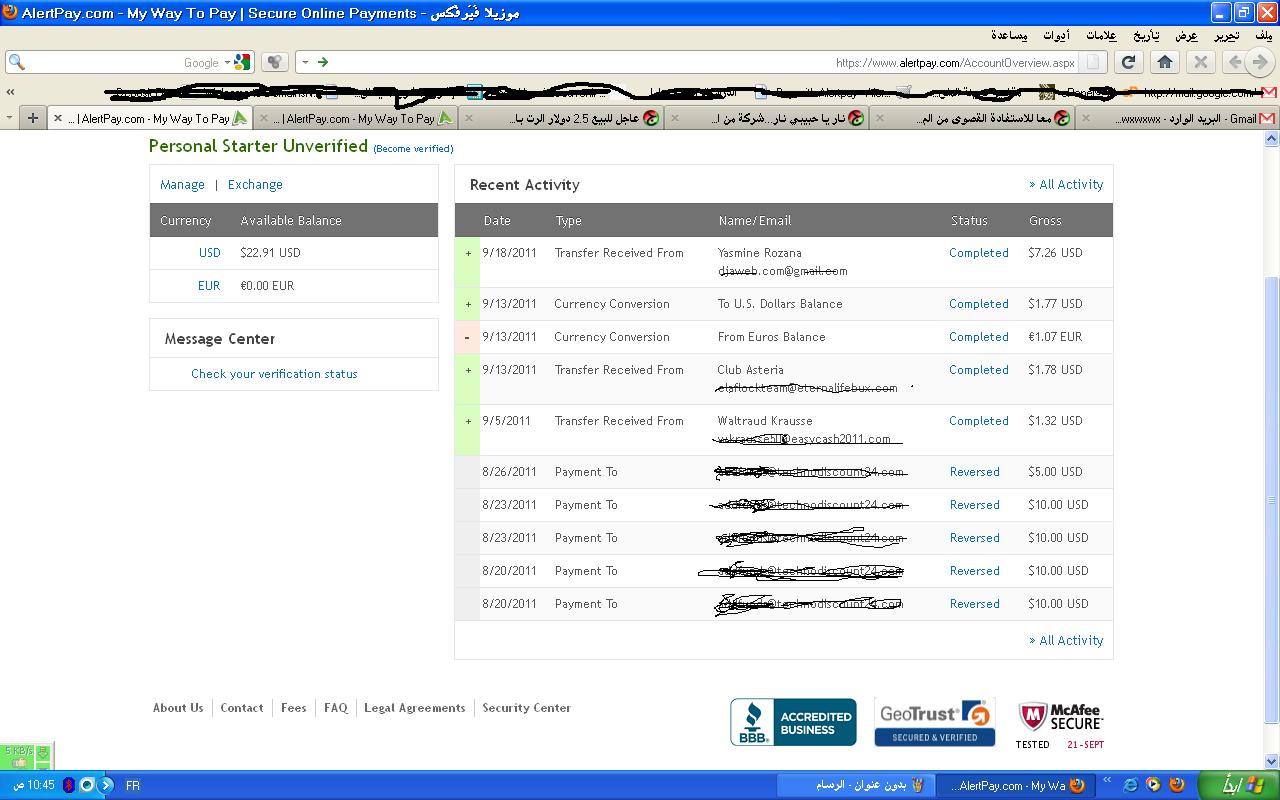Viewport: 1280px width, 800px height.
Task: Click the Stop loading X button
Action: pos(1201,62)
